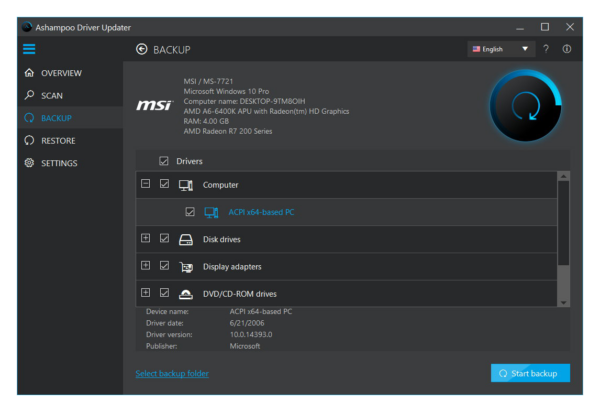Expand the Display adapters node

[145, 265]
